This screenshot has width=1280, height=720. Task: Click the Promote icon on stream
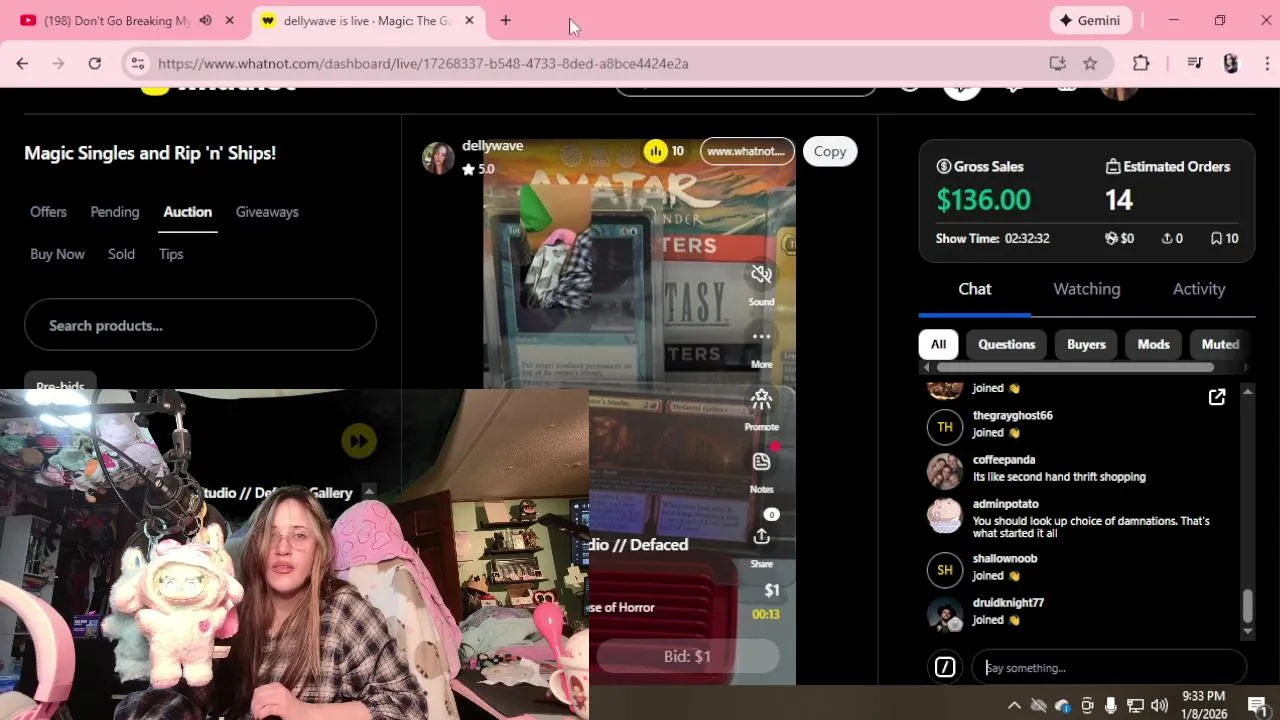761,400
